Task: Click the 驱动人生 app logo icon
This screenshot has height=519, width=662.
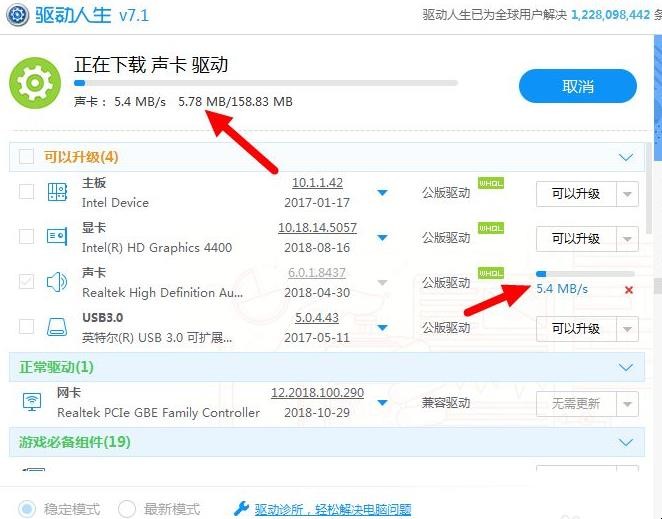Action: (17, 15)
